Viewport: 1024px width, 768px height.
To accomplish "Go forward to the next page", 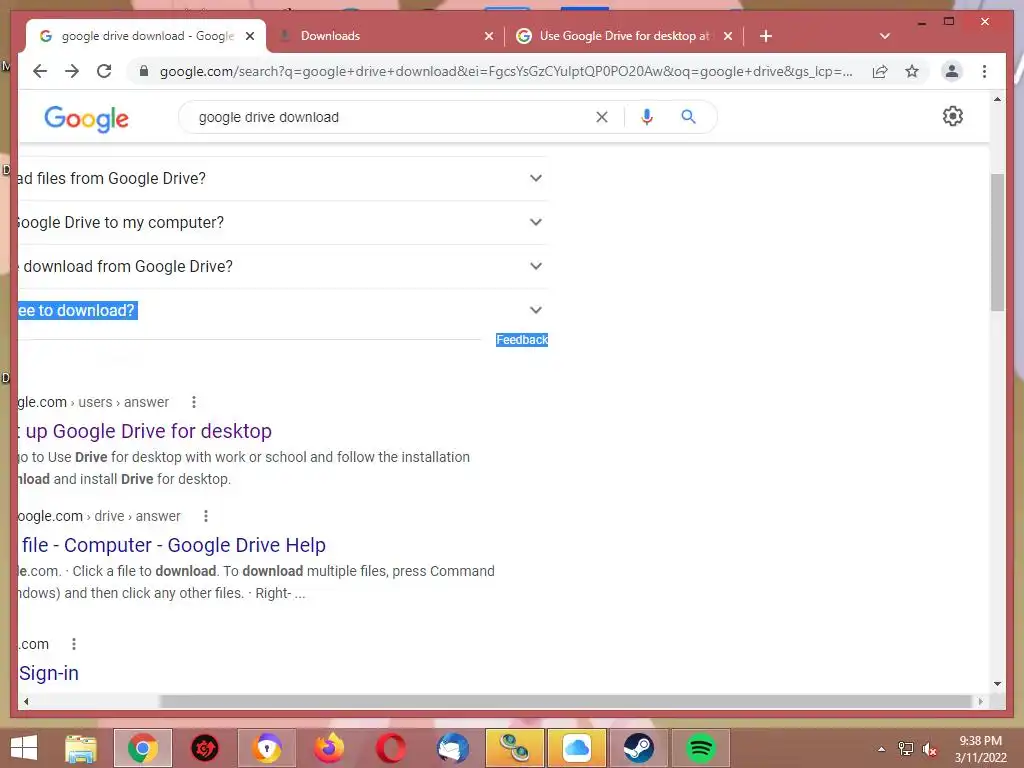I will pos(72,71).
